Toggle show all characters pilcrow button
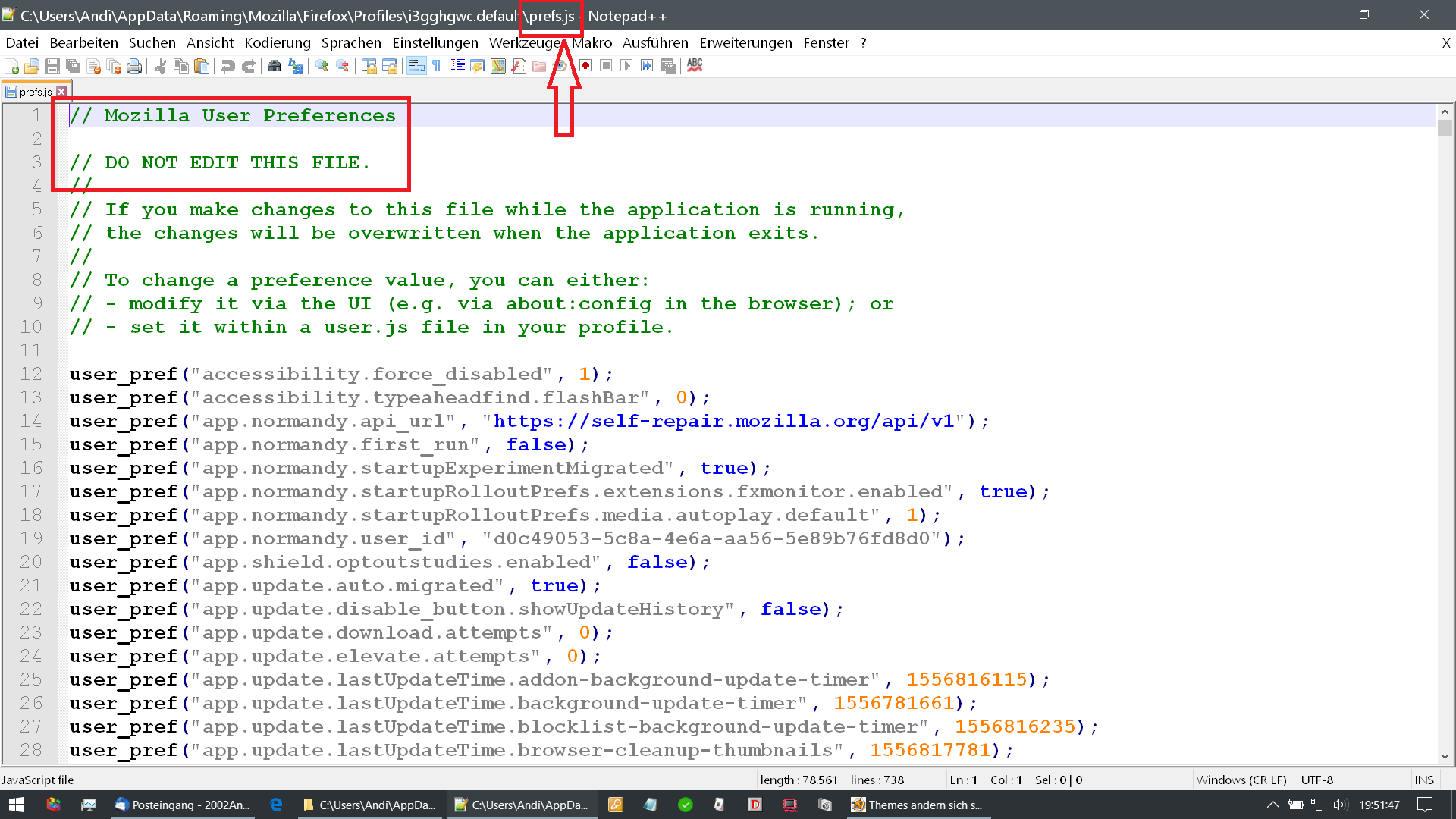This screenshot has height=819, width=1456. (437, 67)
